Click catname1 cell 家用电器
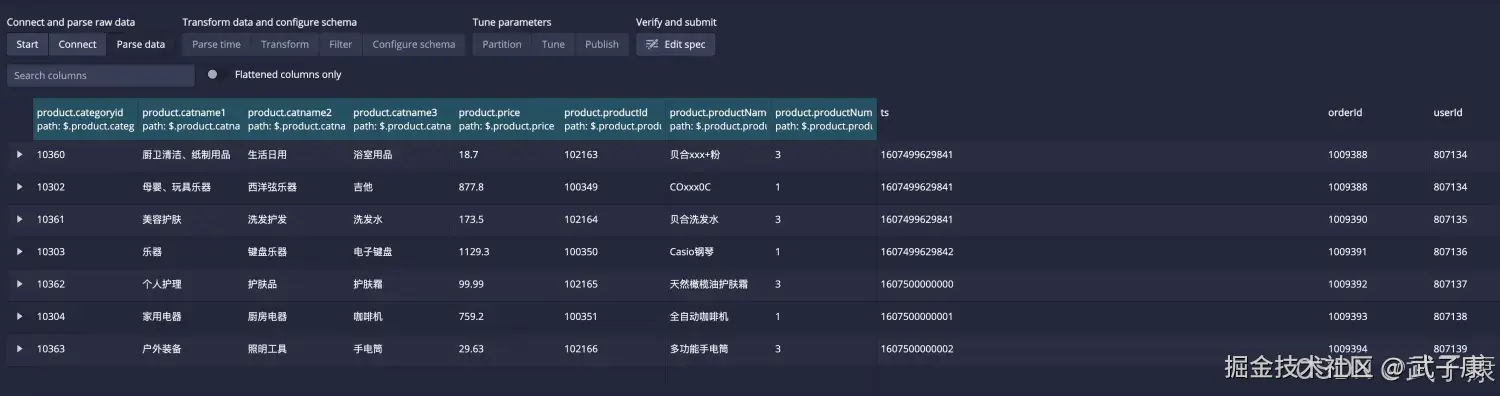Image resolution: width=1500 pixels, height=396 pixels. point(162,316)
